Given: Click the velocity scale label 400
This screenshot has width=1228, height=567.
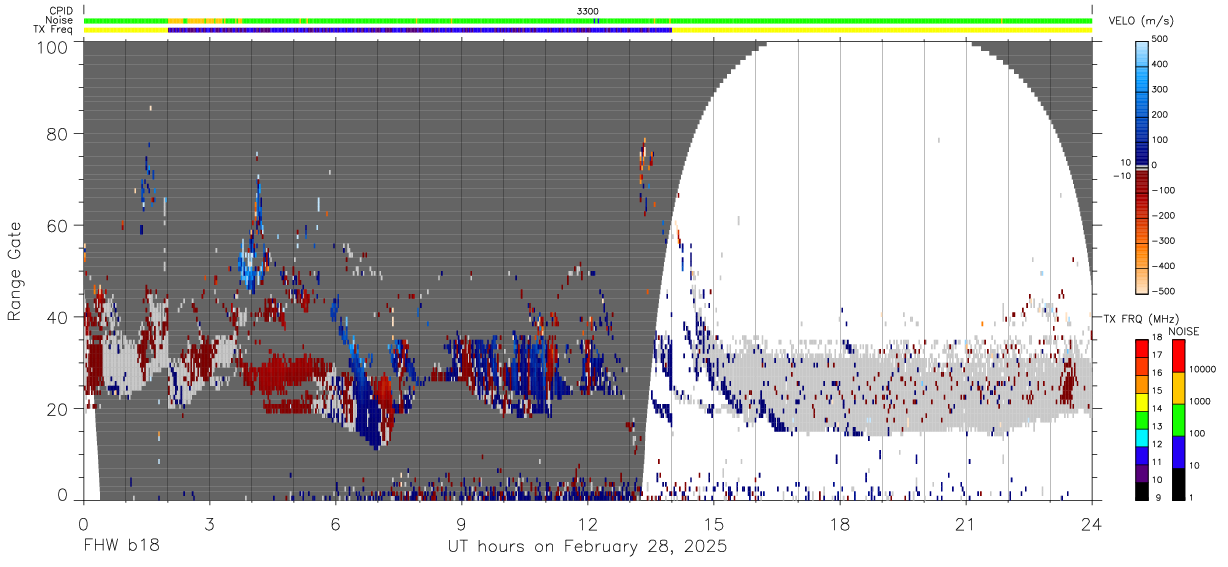Looking at the screenshot, I should pos(1161,64).
